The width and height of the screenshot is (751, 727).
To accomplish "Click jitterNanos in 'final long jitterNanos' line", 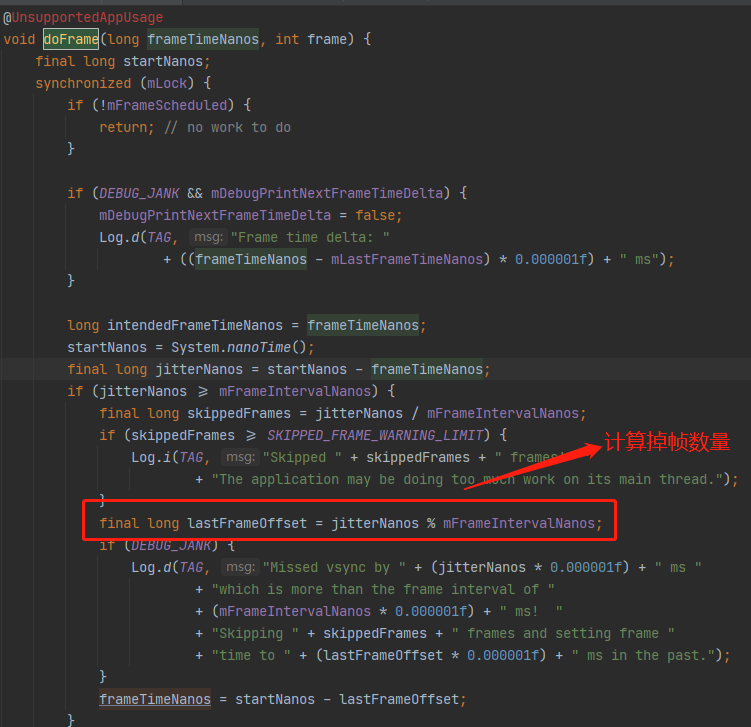I will [199, 370].
